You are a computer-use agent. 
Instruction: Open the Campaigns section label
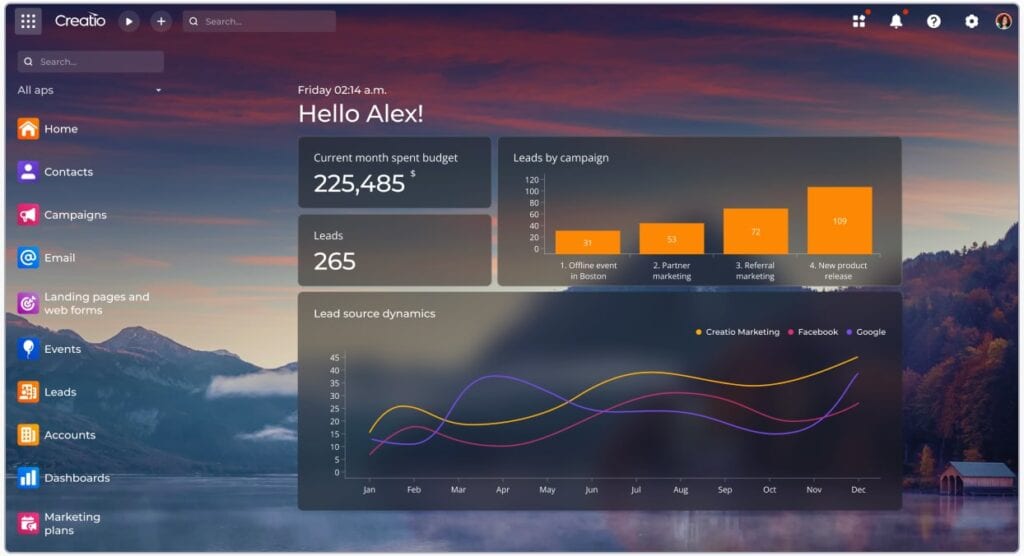click(75, 215)
